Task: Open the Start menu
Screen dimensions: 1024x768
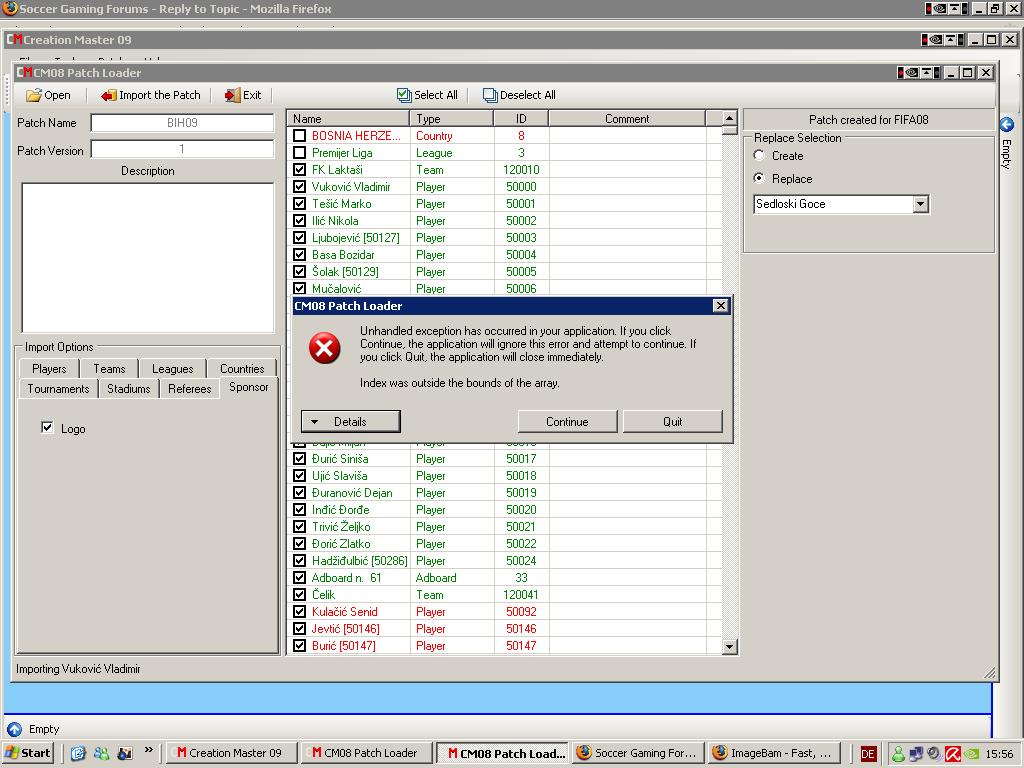Action: coord(28,753)
